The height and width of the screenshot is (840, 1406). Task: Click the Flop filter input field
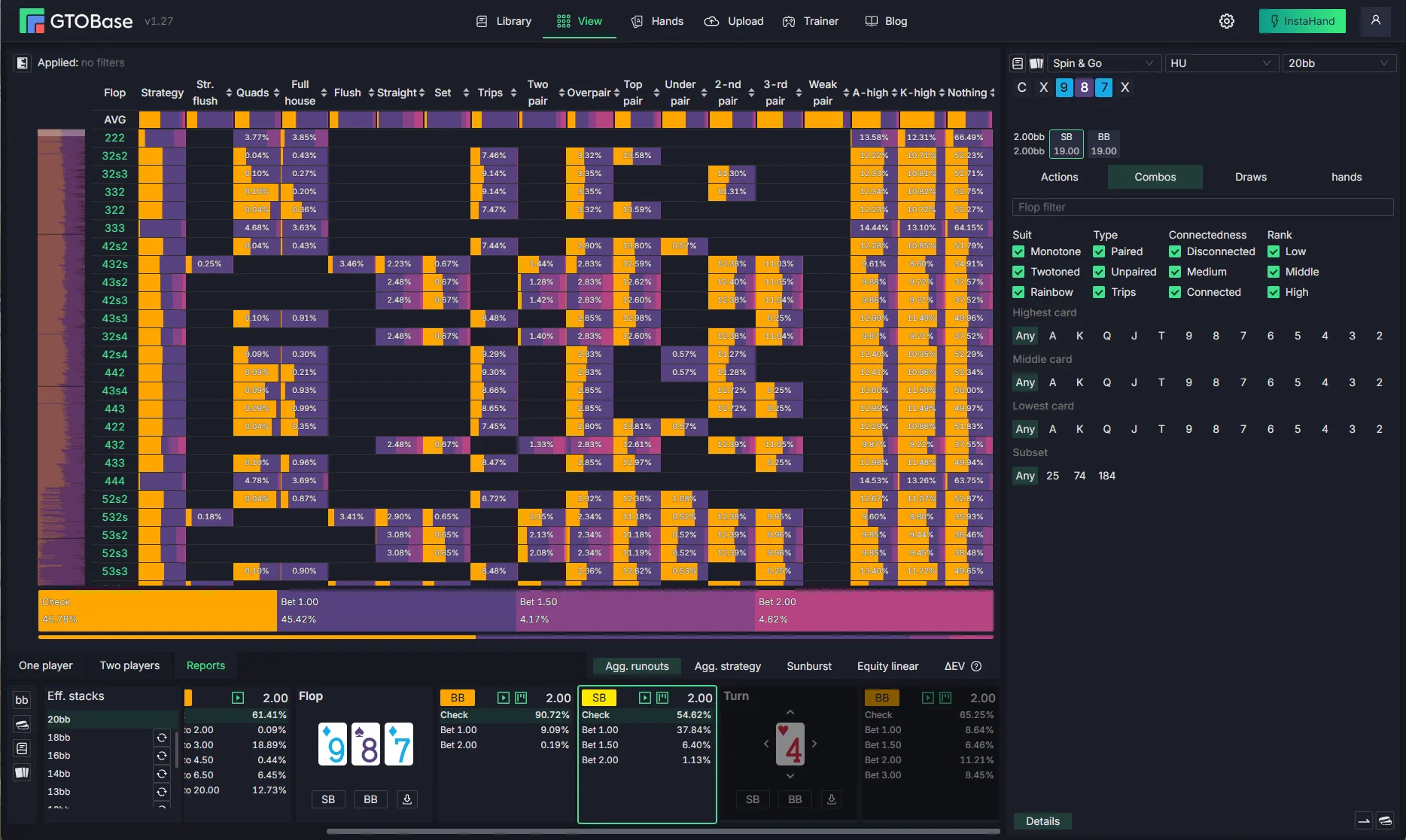point(1203,207)
